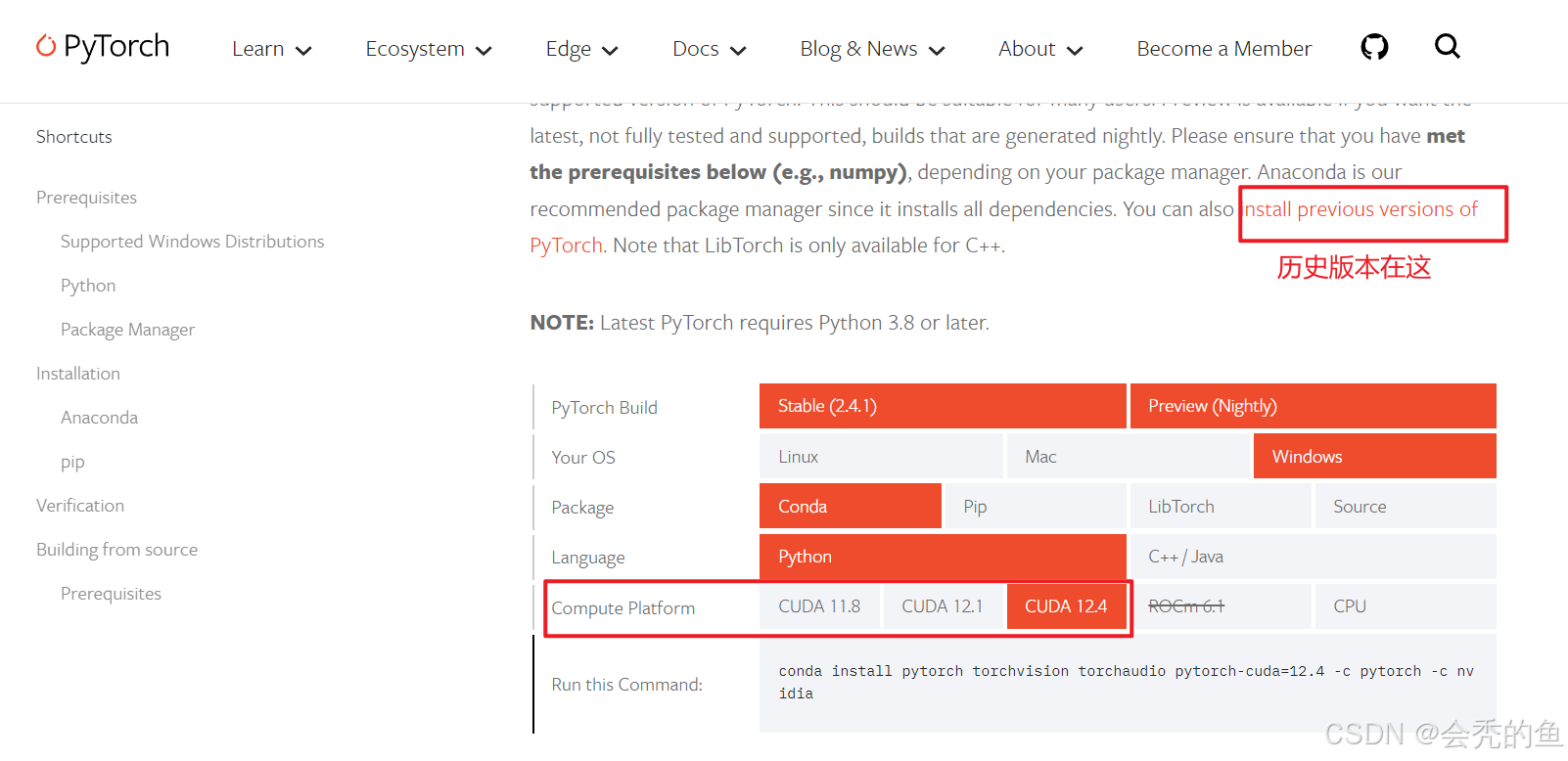Select Conda package option

[x=851, y=507]
